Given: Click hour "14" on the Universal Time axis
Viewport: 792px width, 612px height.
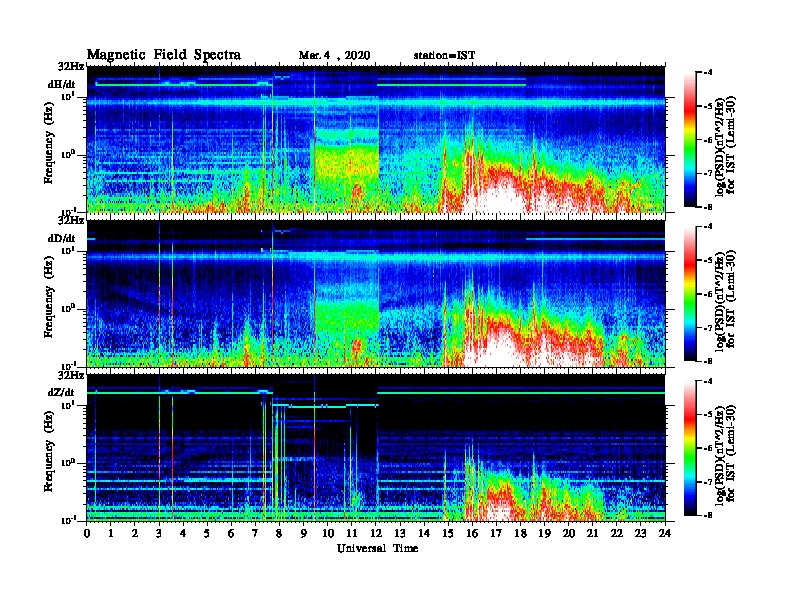Looking at the screenshot, I should coord(424,534).
